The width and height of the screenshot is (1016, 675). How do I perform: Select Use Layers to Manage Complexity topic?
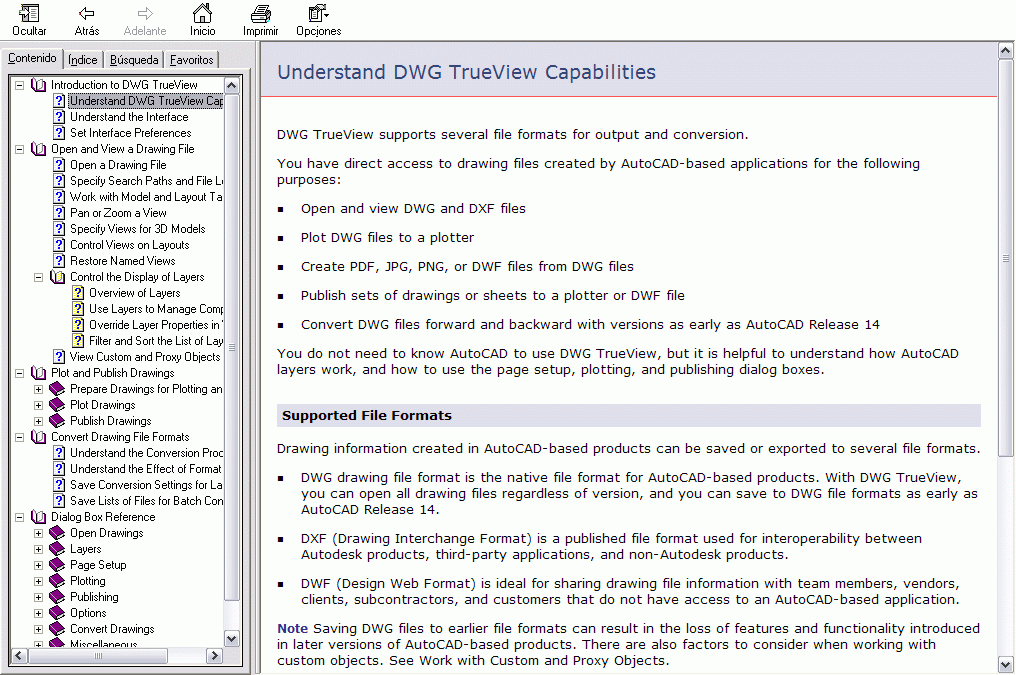pos(156,309)
